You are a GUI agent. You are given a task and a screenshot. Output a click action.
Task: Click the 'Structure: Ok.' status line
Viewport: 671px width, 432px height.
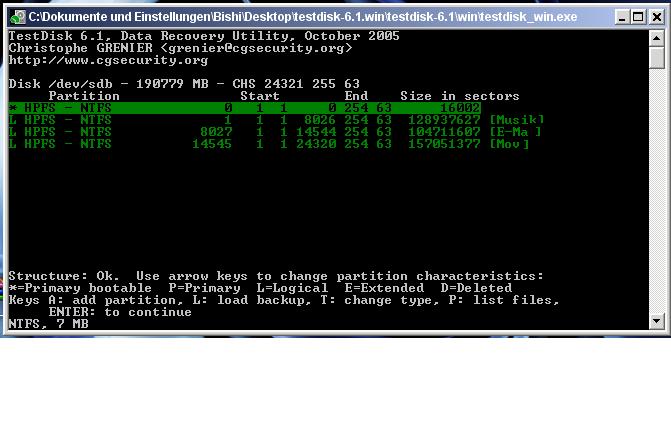click(276, 276)
